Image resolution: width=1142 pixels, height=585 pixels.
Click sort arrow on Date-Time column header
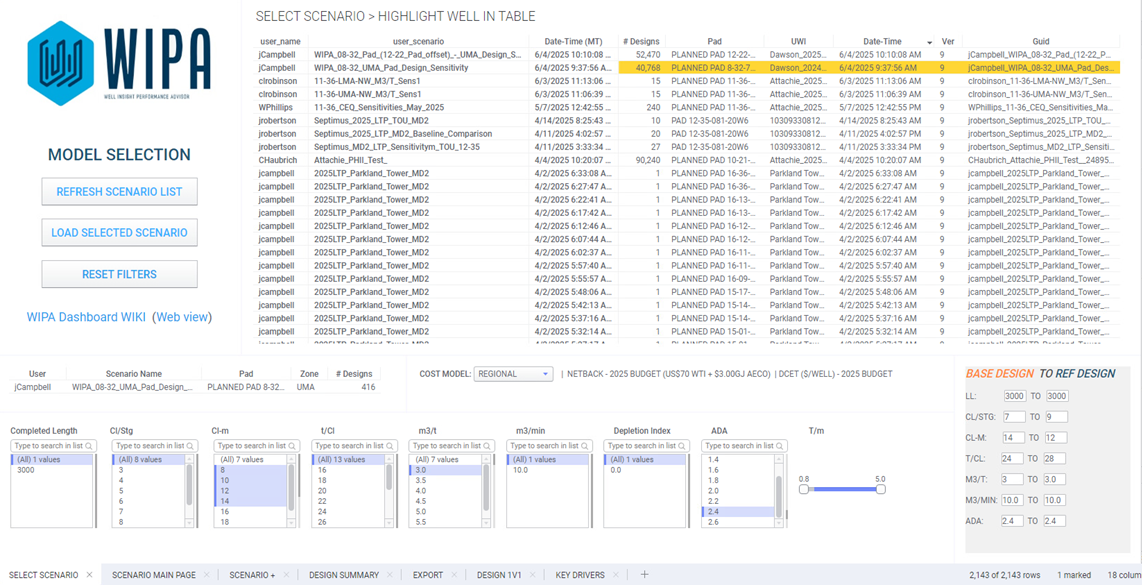[930, 42]
